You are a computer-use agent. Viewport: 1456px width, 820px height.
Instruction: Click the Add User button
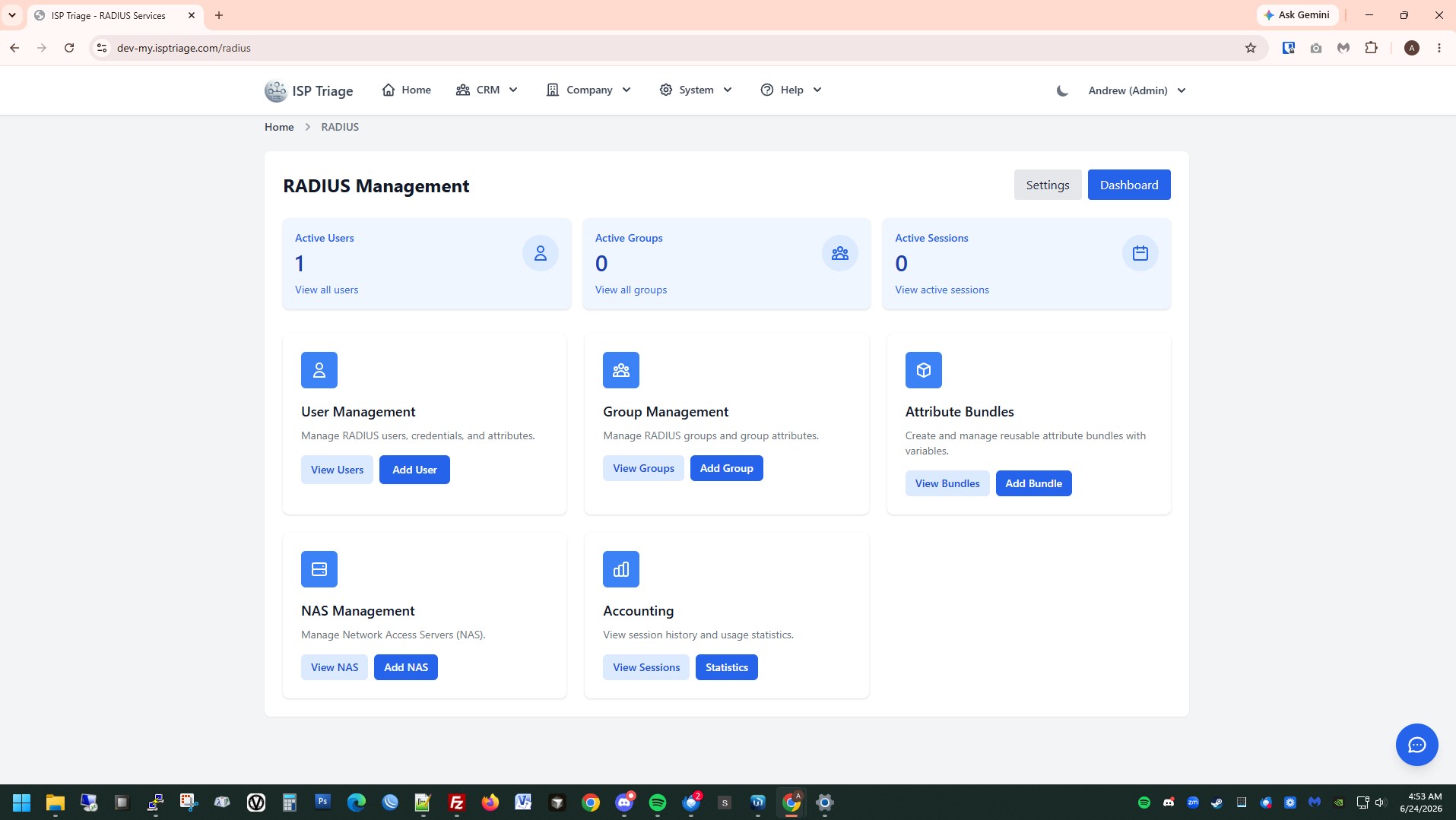[x=414, y=470]
